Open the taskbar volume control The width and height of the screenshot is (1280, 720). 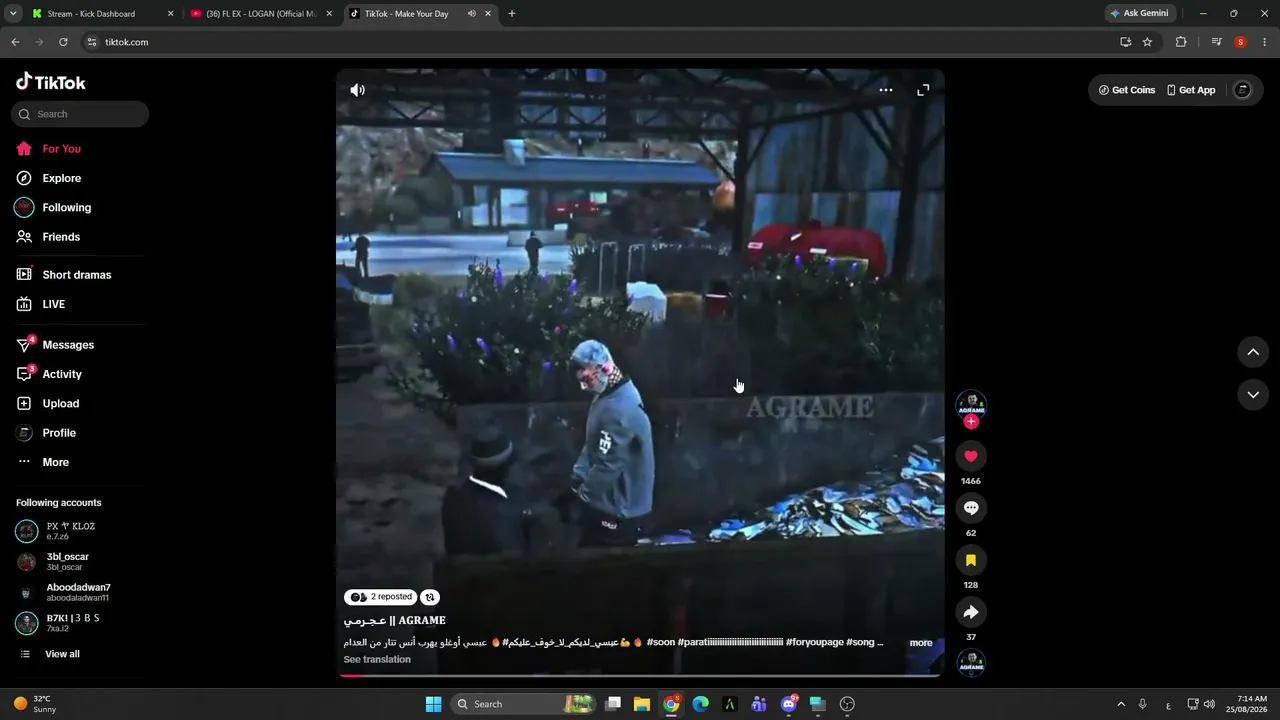[x=1209, y=704]
